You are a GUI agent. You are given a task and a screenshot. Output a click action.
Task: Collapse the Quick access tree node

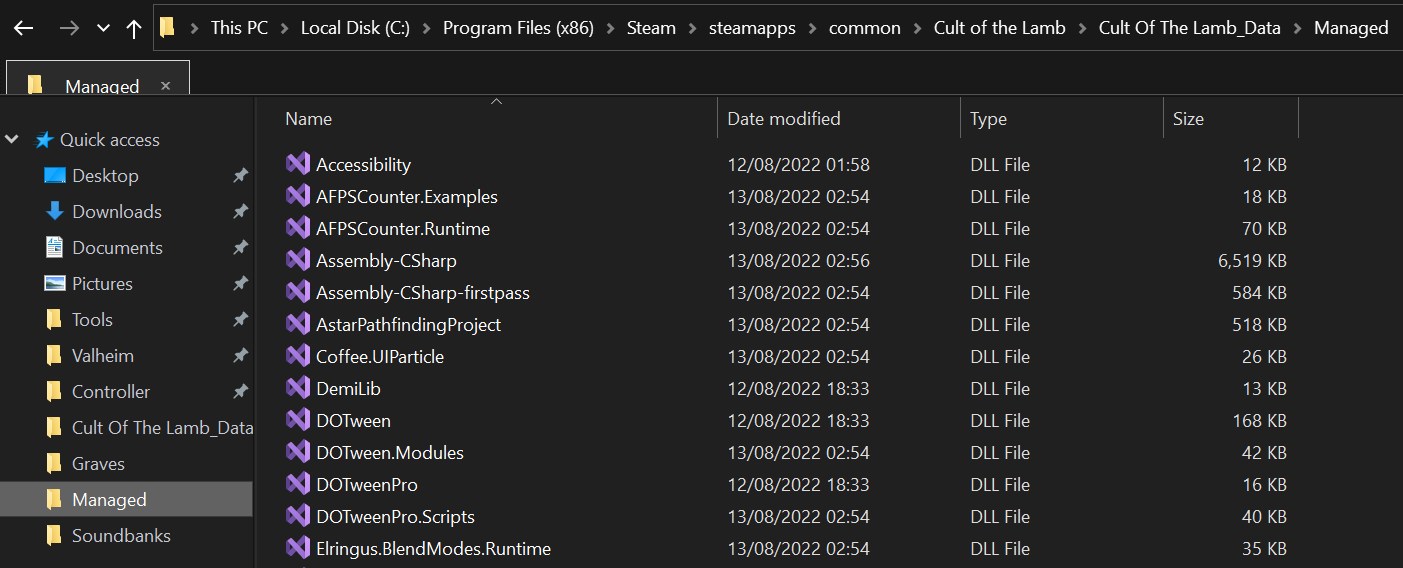(x=12, y=140)
